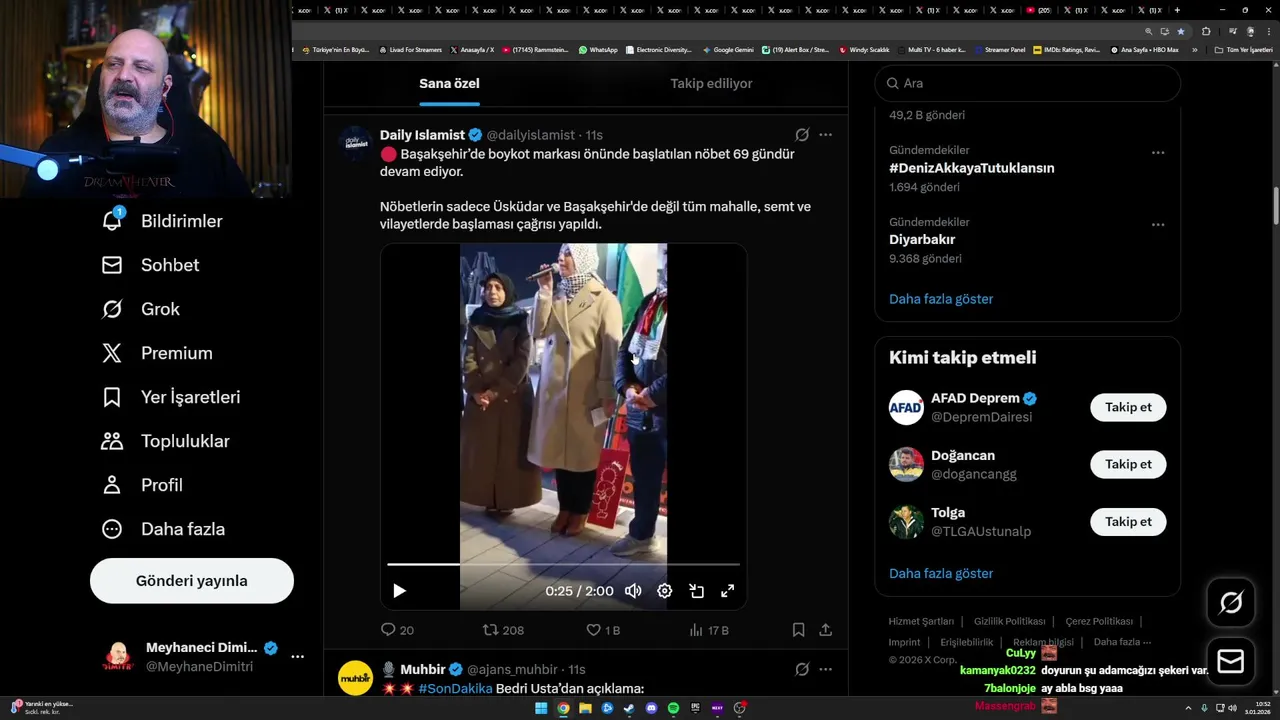Viewport: 1280px width, 720px height.
Task: Click Grok icon on Muhbir post
Action: point(802,669)
